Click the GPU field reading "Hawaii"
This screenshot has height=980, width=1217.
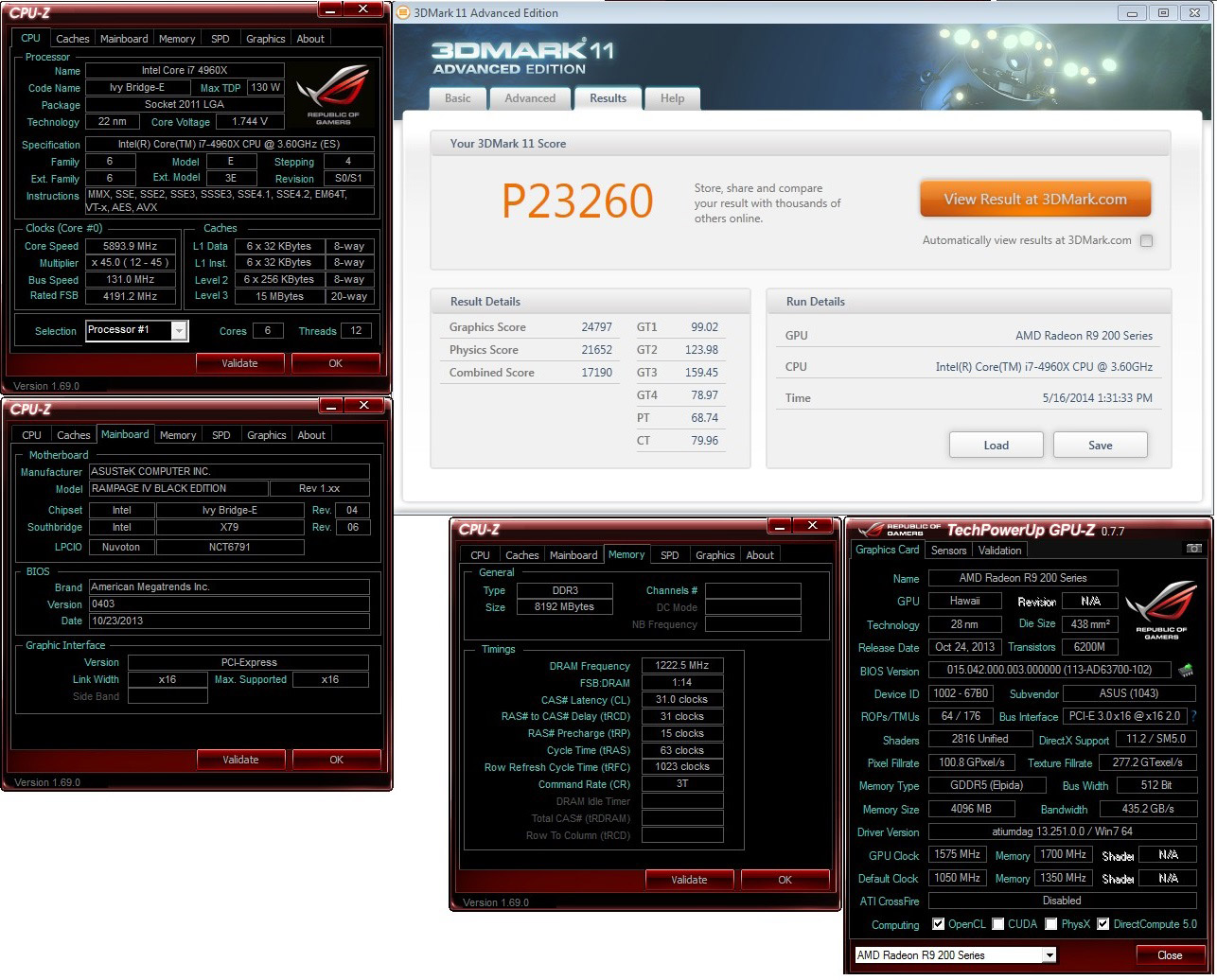point(964,601)
